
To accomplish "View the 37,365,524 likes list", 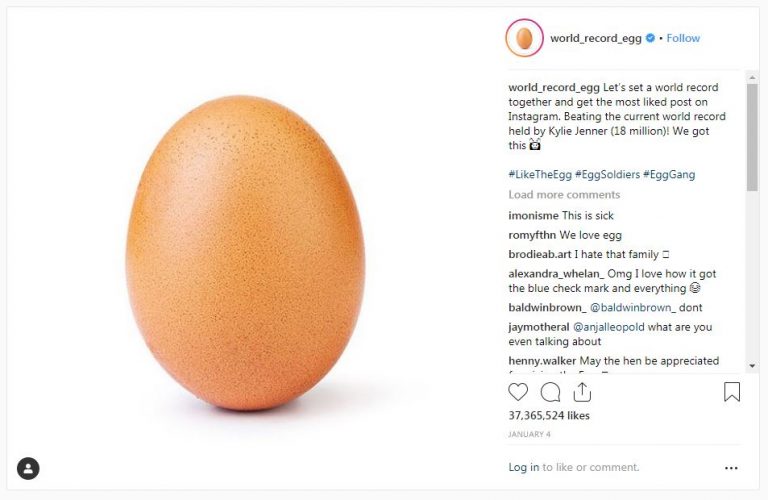I will tap(549, 415).
